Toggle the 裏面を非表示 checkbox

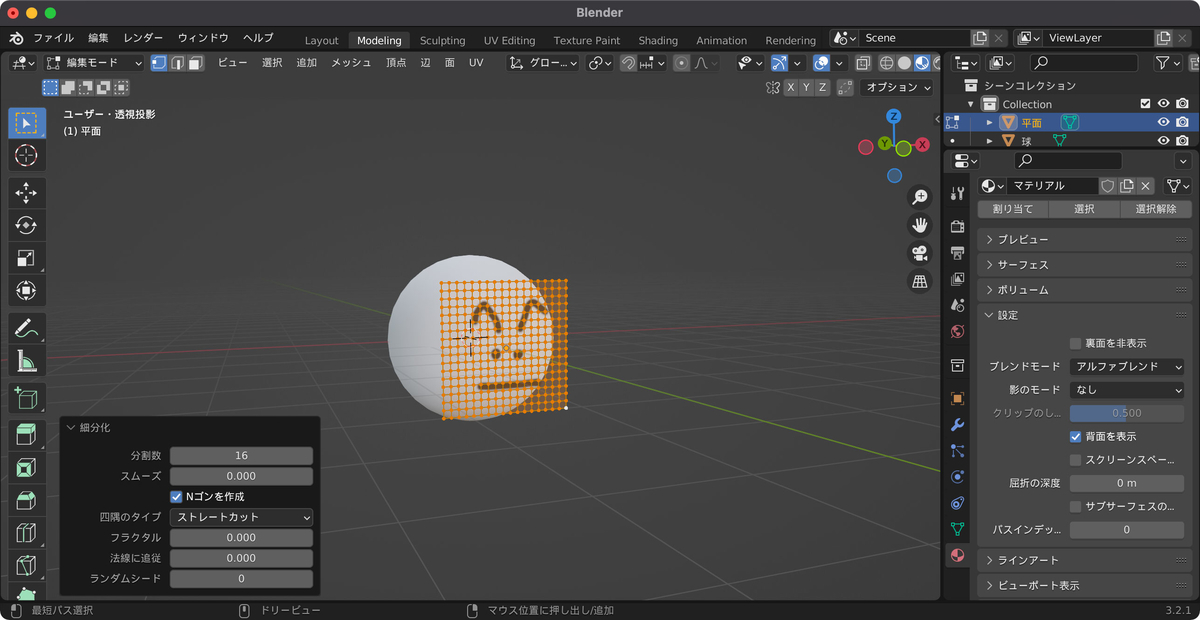tap(1076, 343)
